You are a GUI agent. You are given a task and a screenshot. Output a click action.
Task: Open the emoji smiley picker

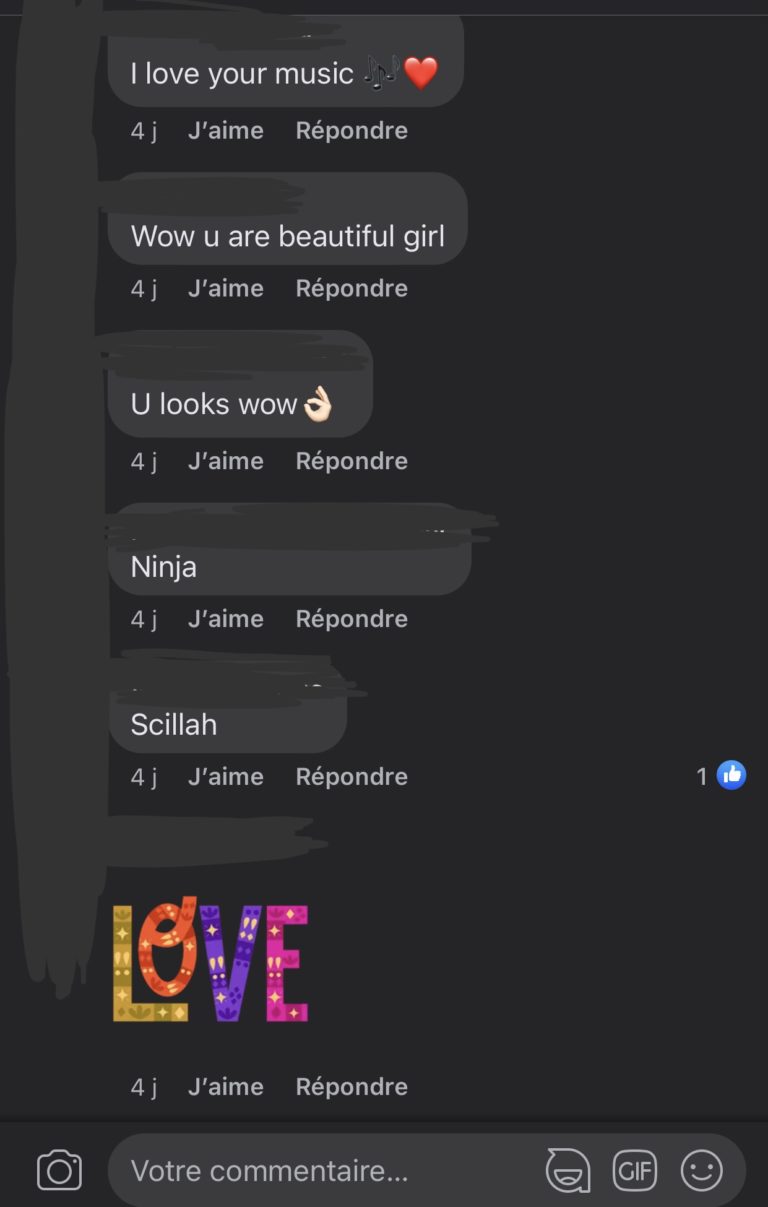pyautogui.click(x=701, y=1170)
